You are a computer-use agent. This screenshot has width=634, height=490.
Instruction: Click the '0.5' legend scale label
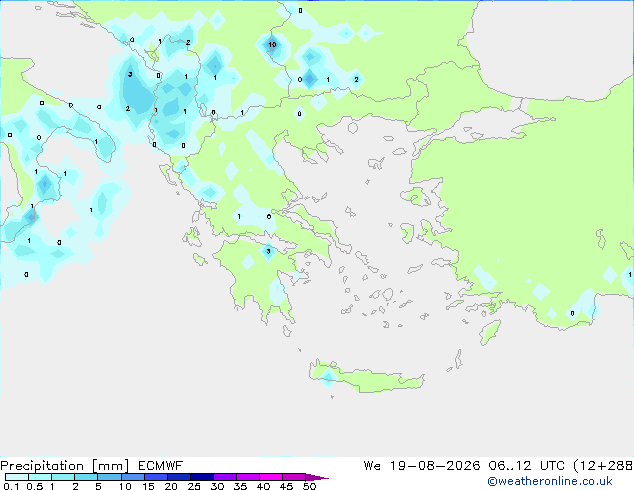point(35,486)
